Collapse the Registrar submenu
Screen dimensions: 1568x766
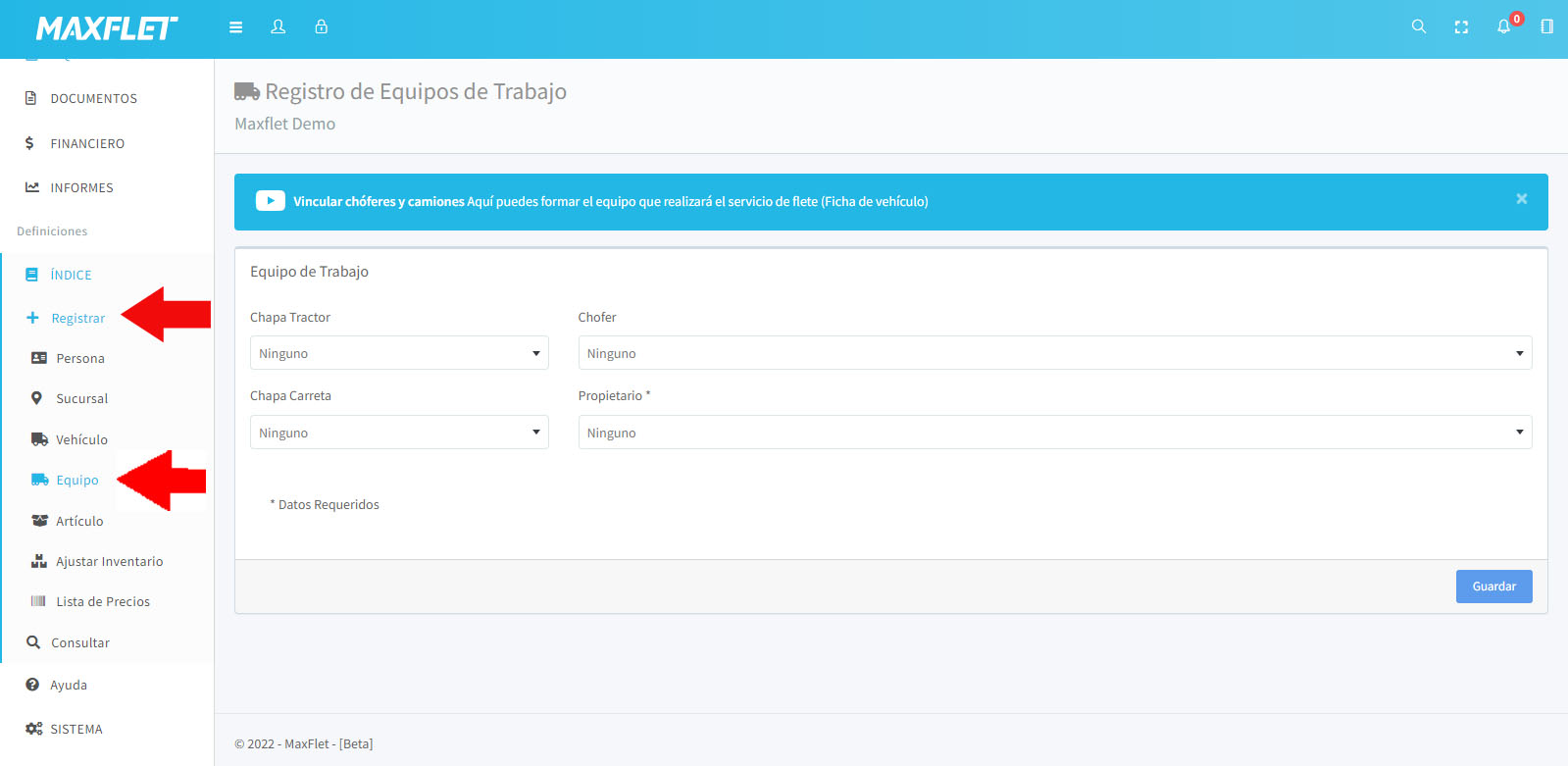pos(77,319)
